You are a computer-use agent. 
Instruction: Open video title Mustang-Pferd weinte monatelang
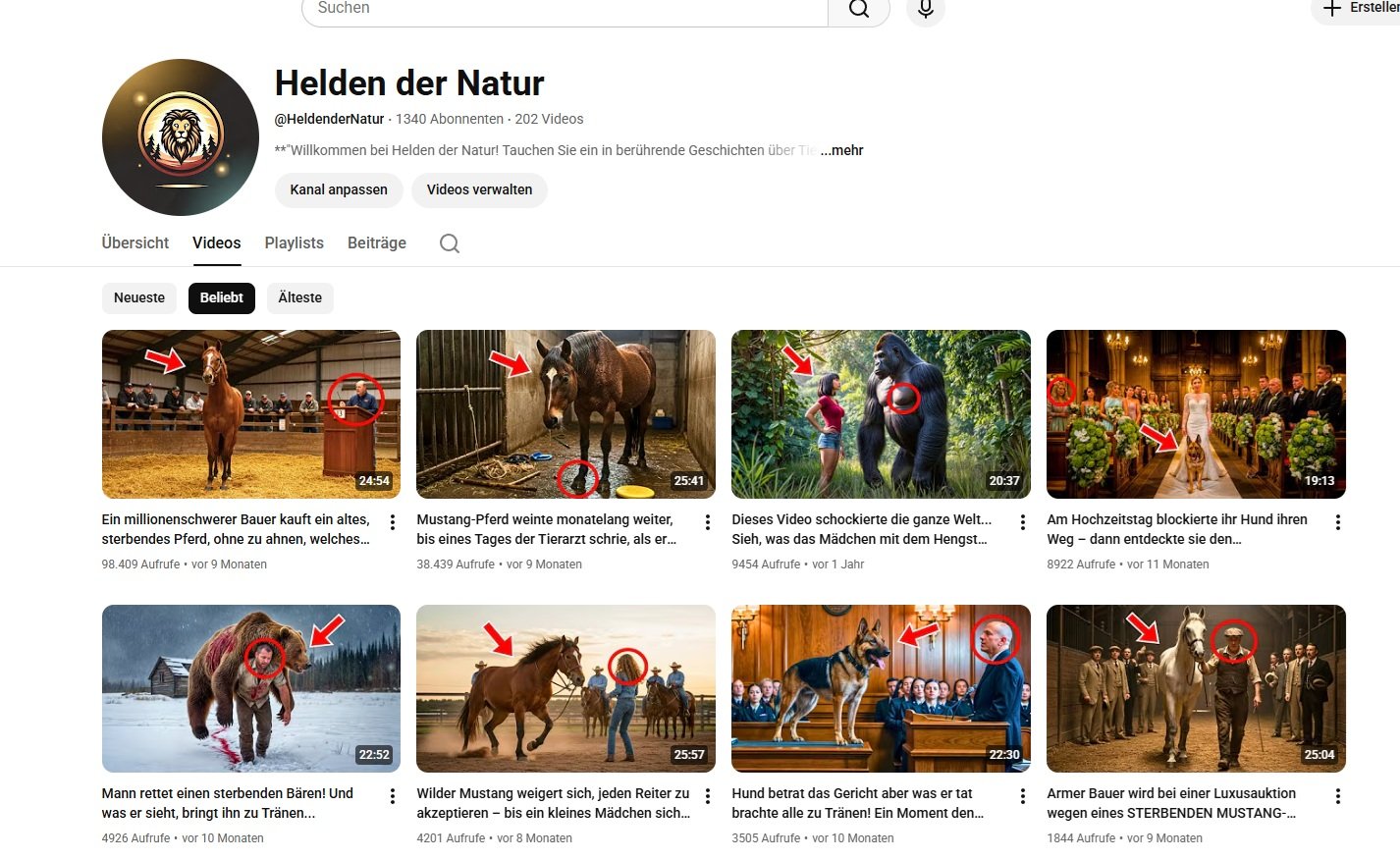pyautogui.click(x=547, y=529)
